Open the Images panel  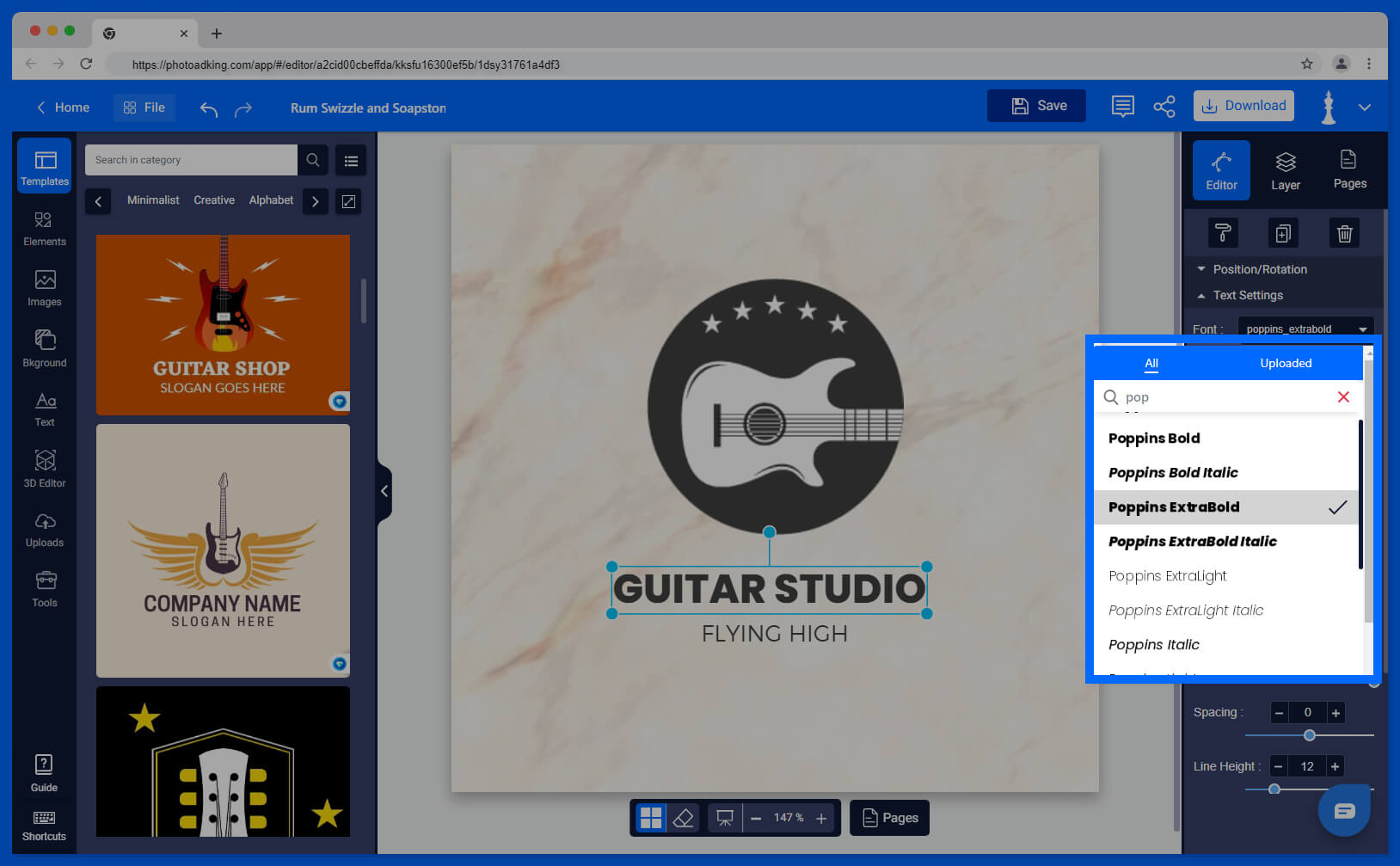[x=44, y=287]
